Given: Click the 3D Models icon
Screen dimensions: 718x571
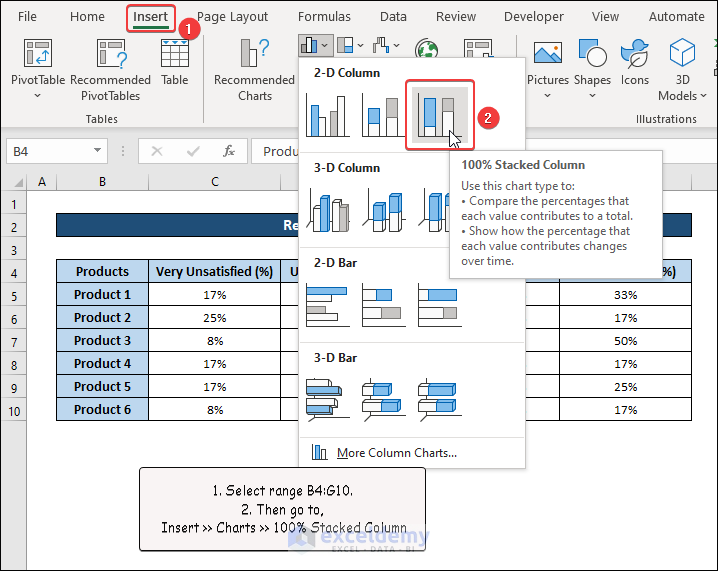Looking at the screenshot, I should pos(682,53).
